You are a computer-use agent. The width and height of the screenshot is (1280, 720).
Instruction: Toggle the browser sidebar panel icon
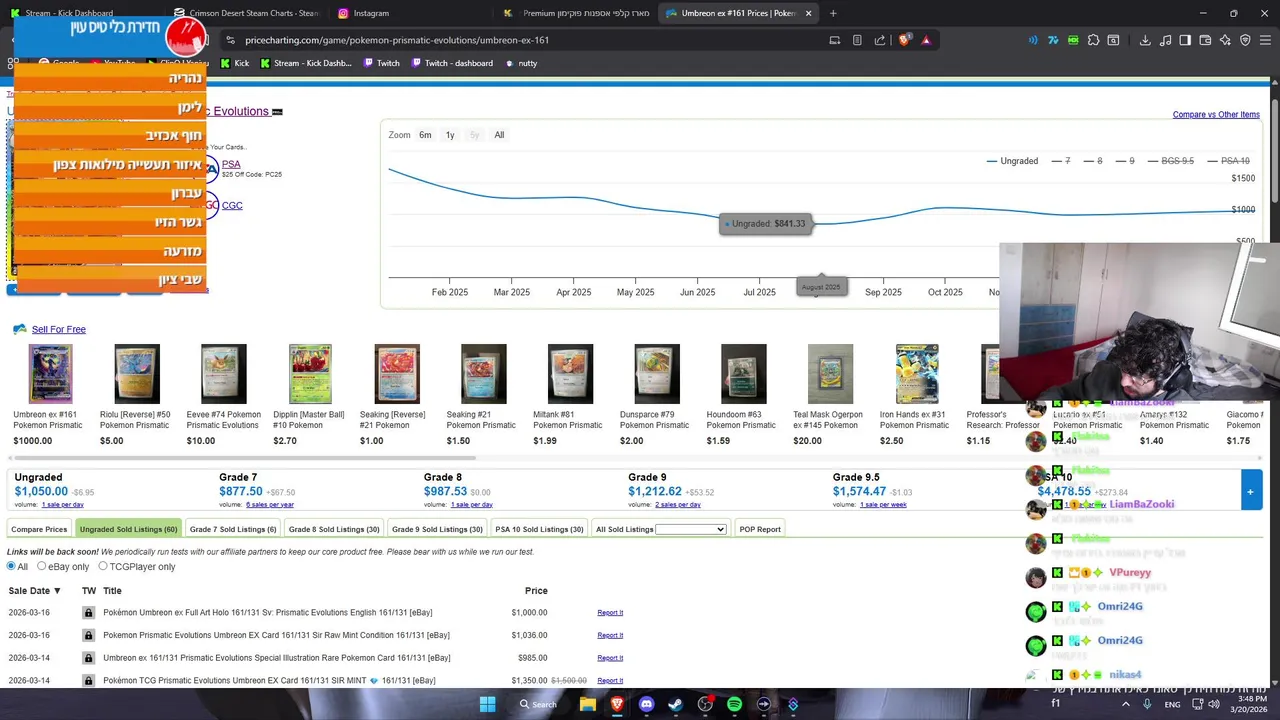tap(1185, 40)
